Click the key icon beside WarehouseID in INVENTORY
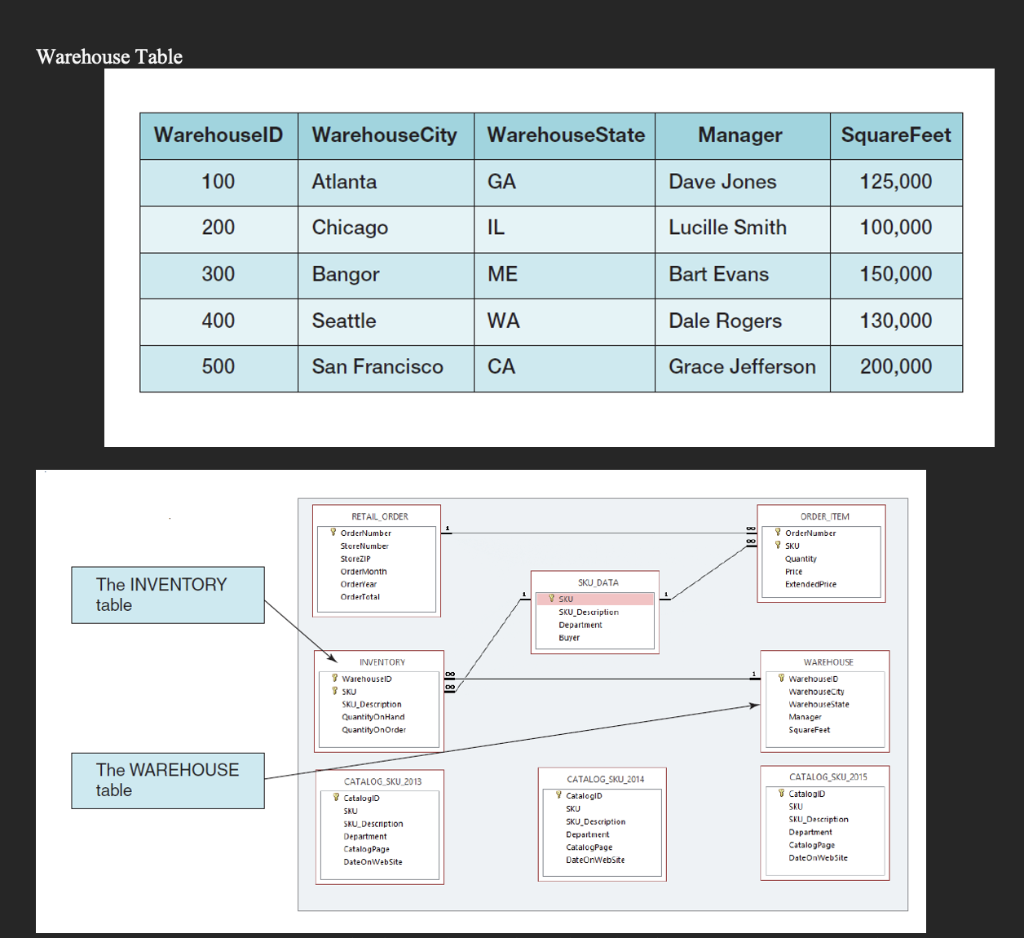Image resolution: width=1024 pixels, height=938 pixels. 335,677
